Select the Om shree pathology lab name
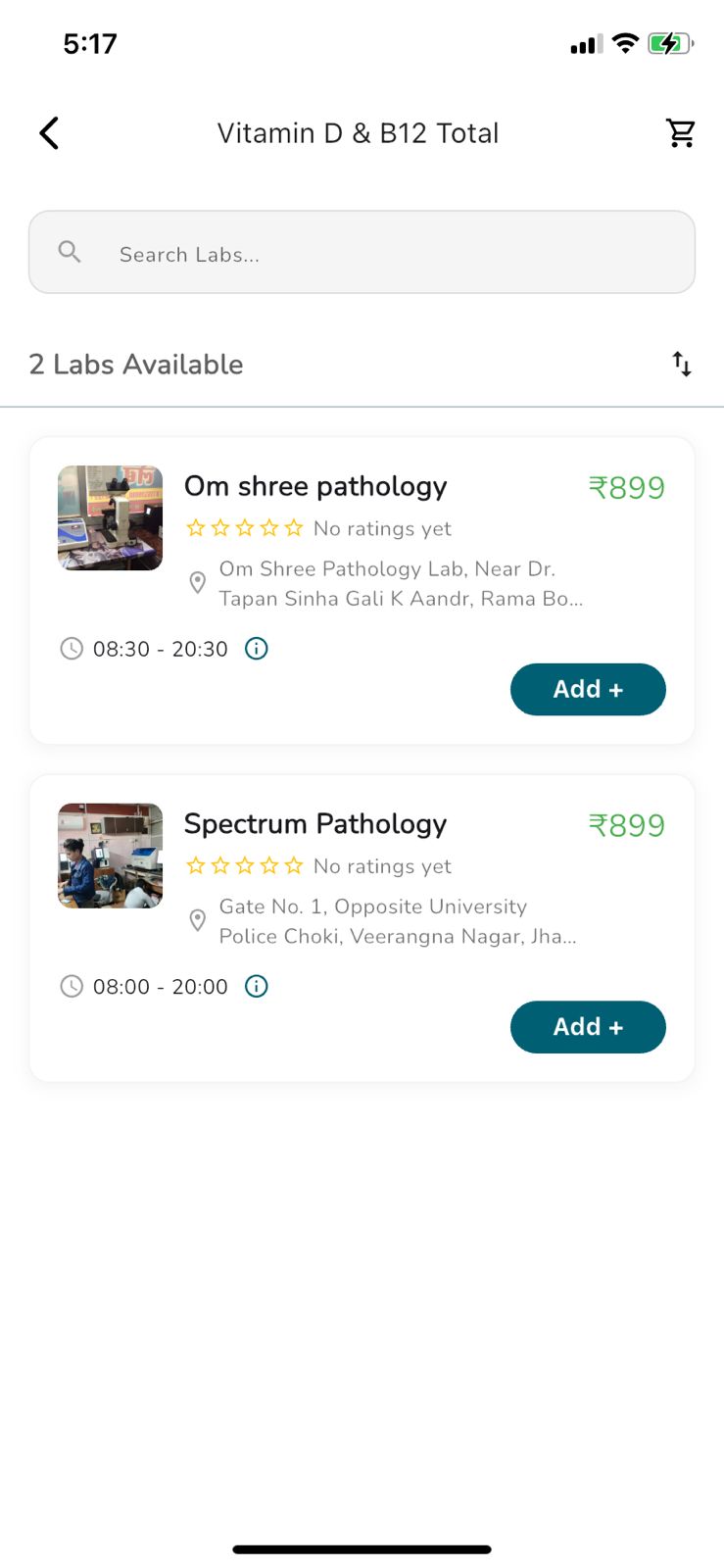This screenshot has height=1568, width=724. pyautogui.click(x=315, y=486)
